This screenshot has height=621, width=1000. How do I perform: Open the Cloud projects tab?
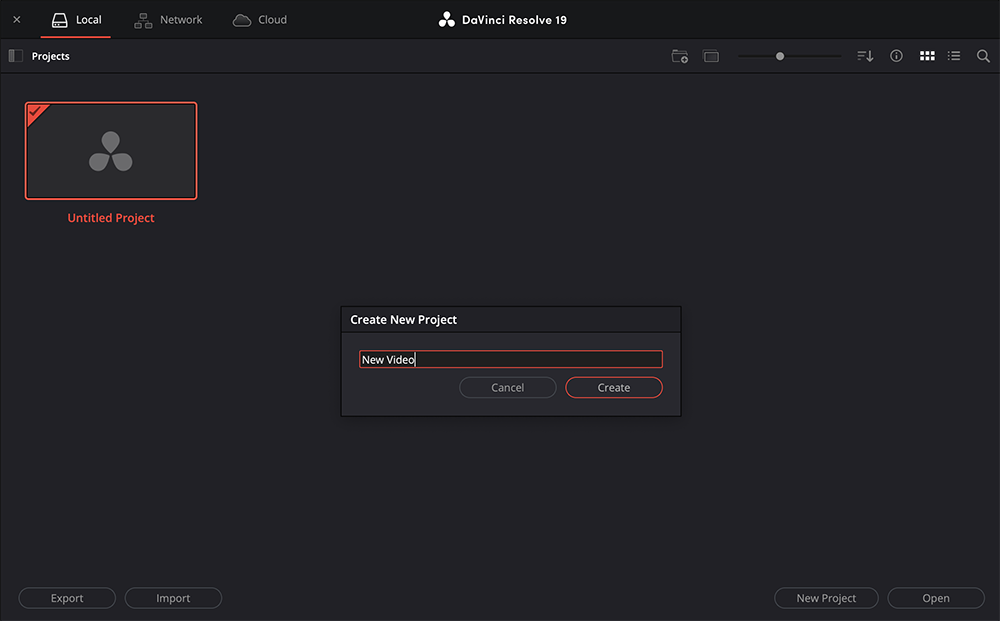(259, 19)
